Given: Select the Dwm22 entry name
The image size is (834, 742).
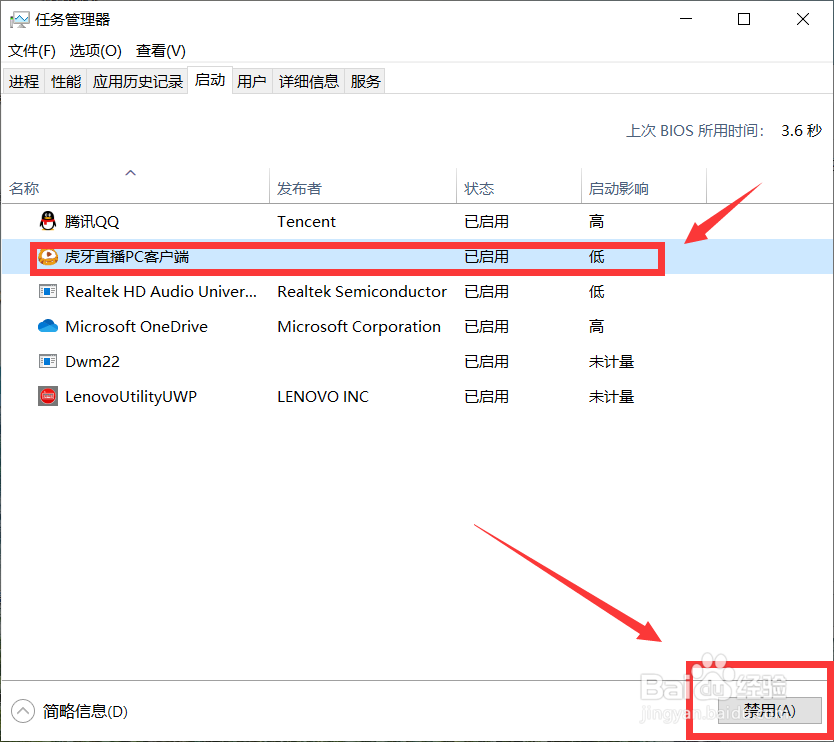Looking at the screenshot, I should click(93, 362).
